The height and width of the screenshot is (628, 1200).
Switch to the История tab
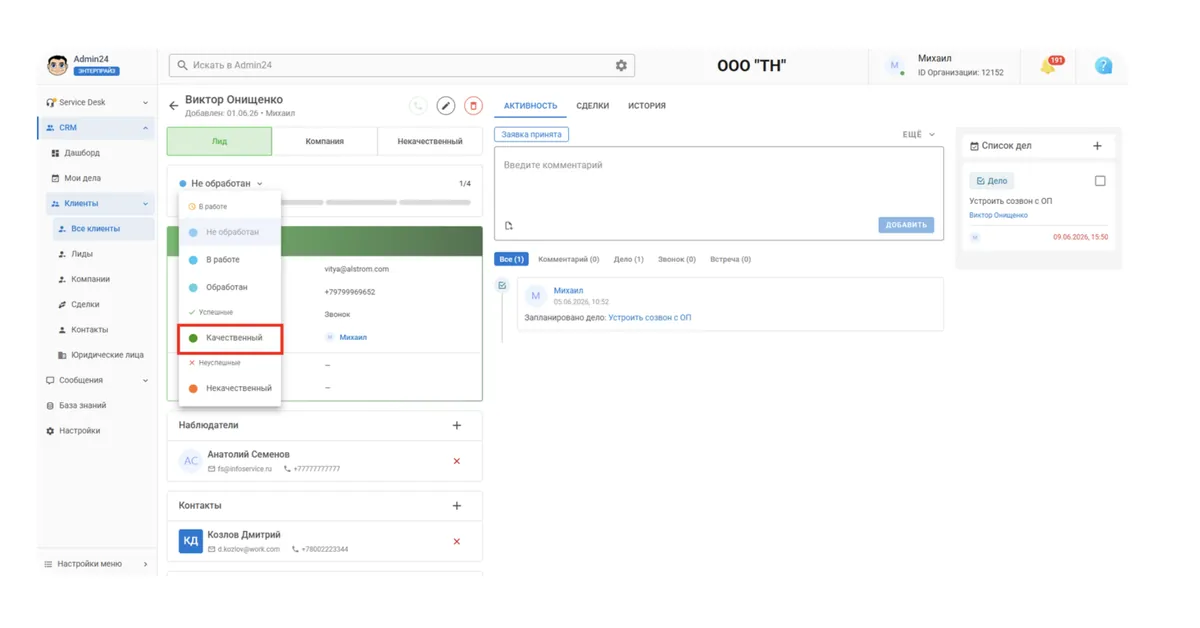(647, 106)
